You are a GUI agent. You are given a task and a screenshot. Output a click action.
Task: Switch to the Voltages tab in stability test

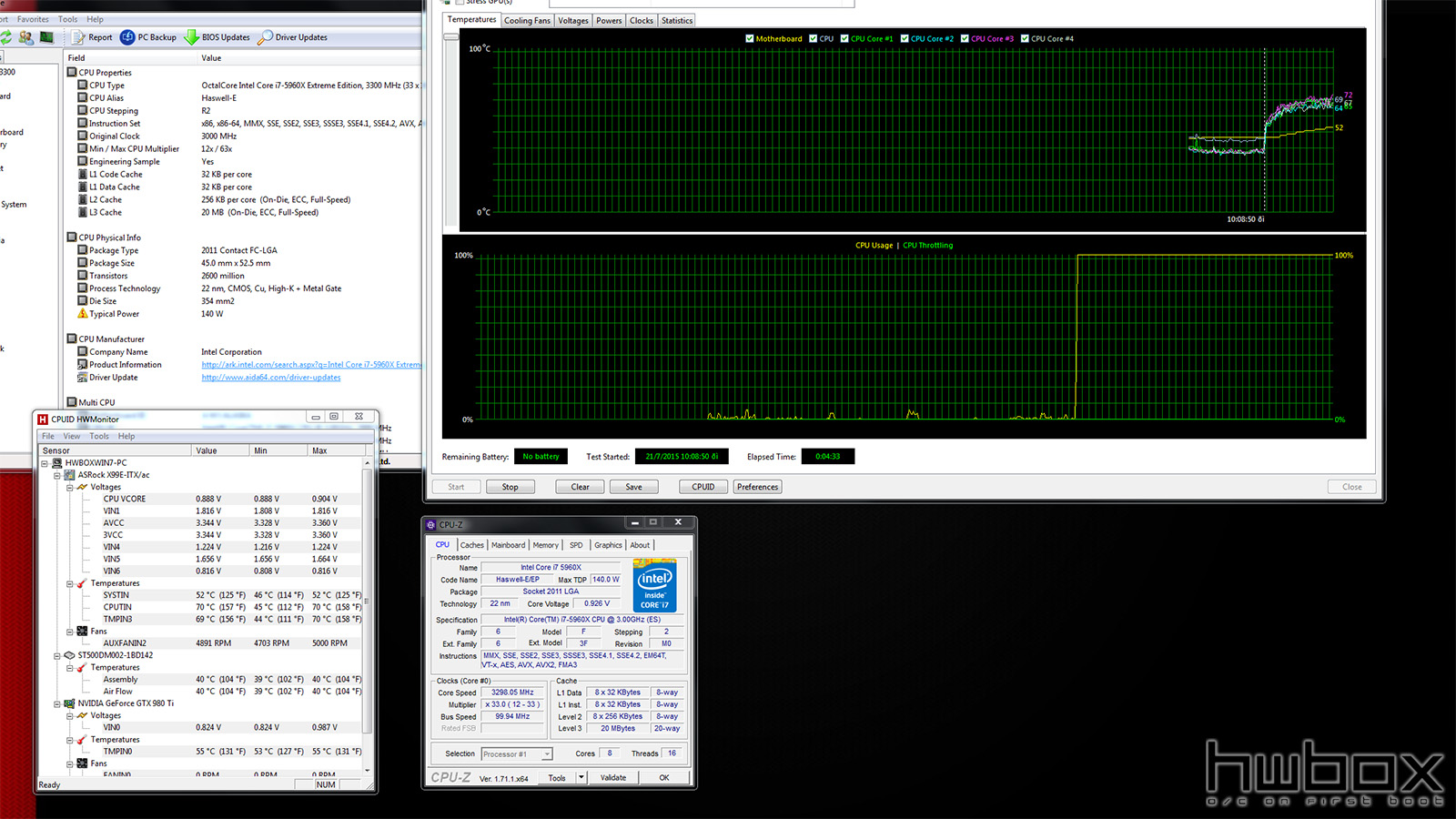click(x=573, y=20)
